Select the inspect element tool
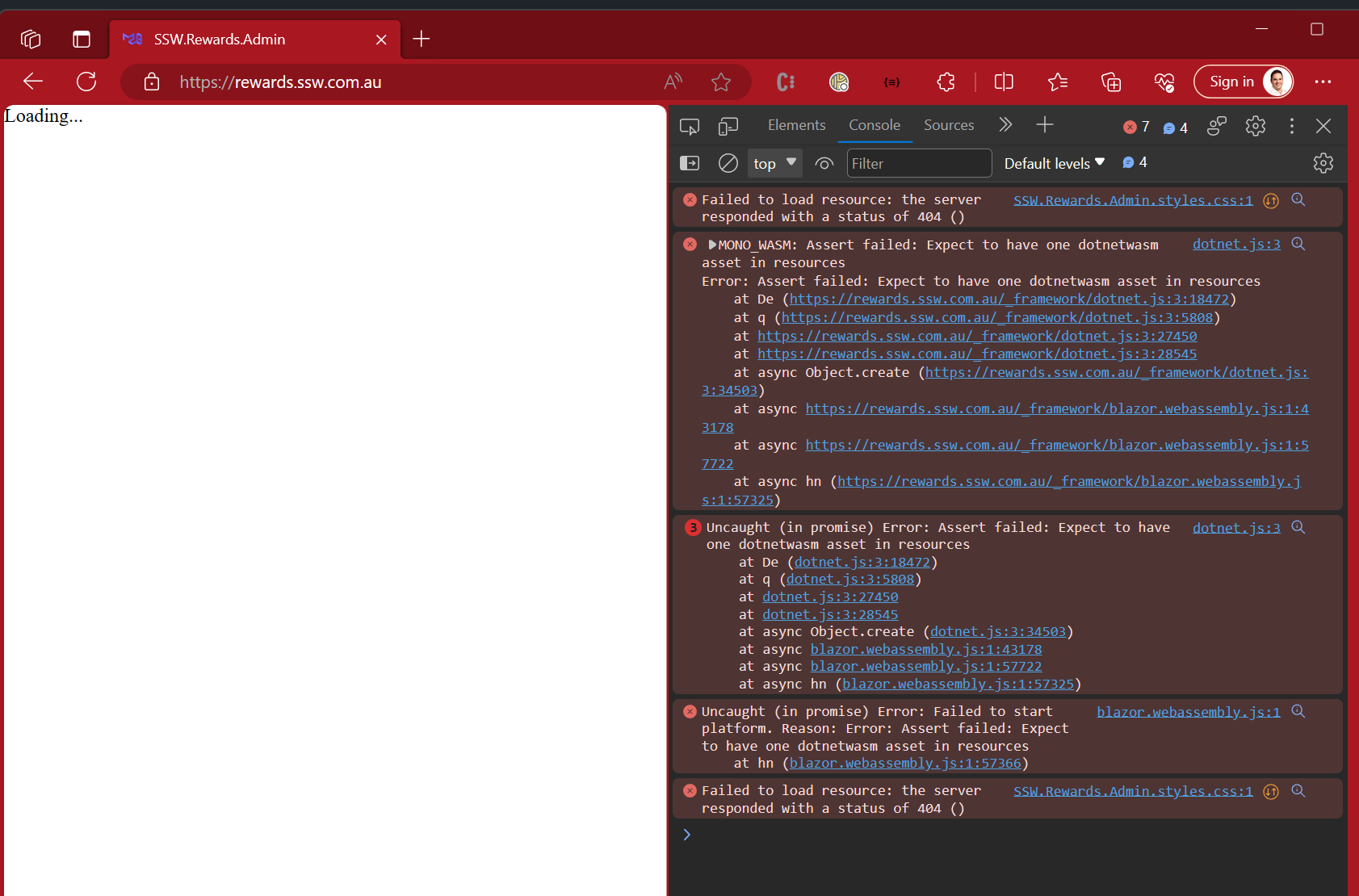The width and height of the screenshot is (1359, 896). (690, 126)
